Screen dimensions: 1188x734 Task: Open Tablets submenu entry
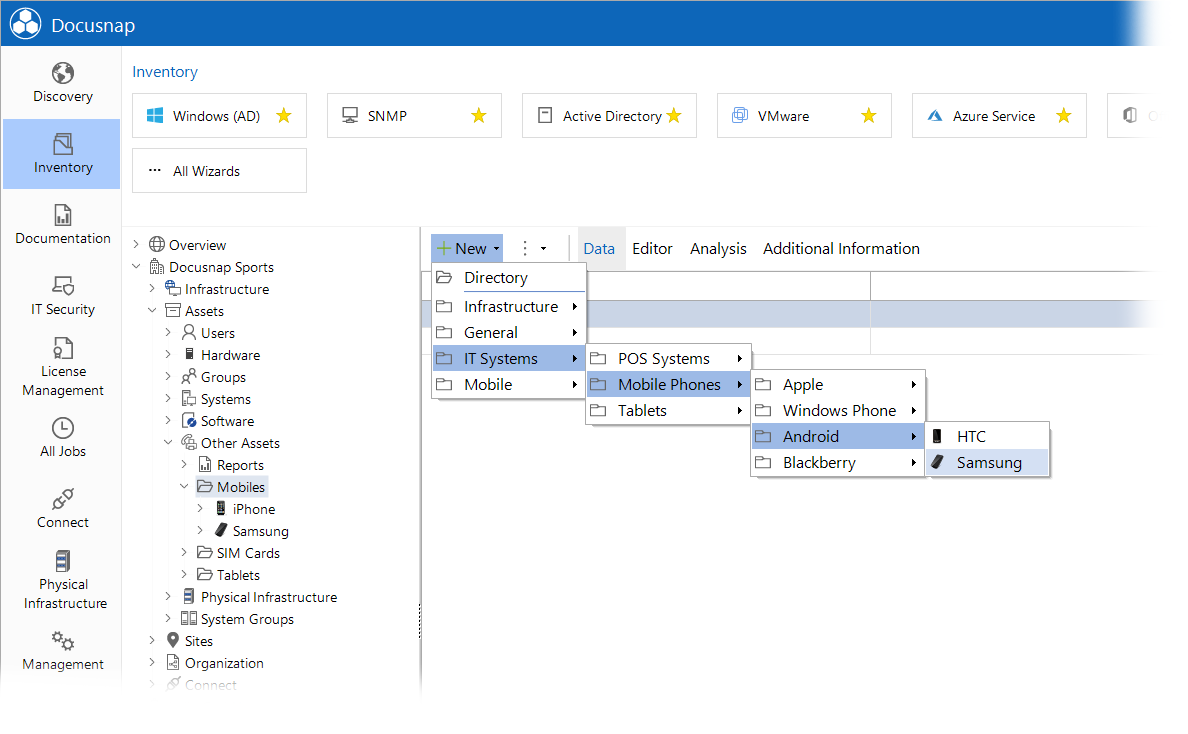pos(668,411)
